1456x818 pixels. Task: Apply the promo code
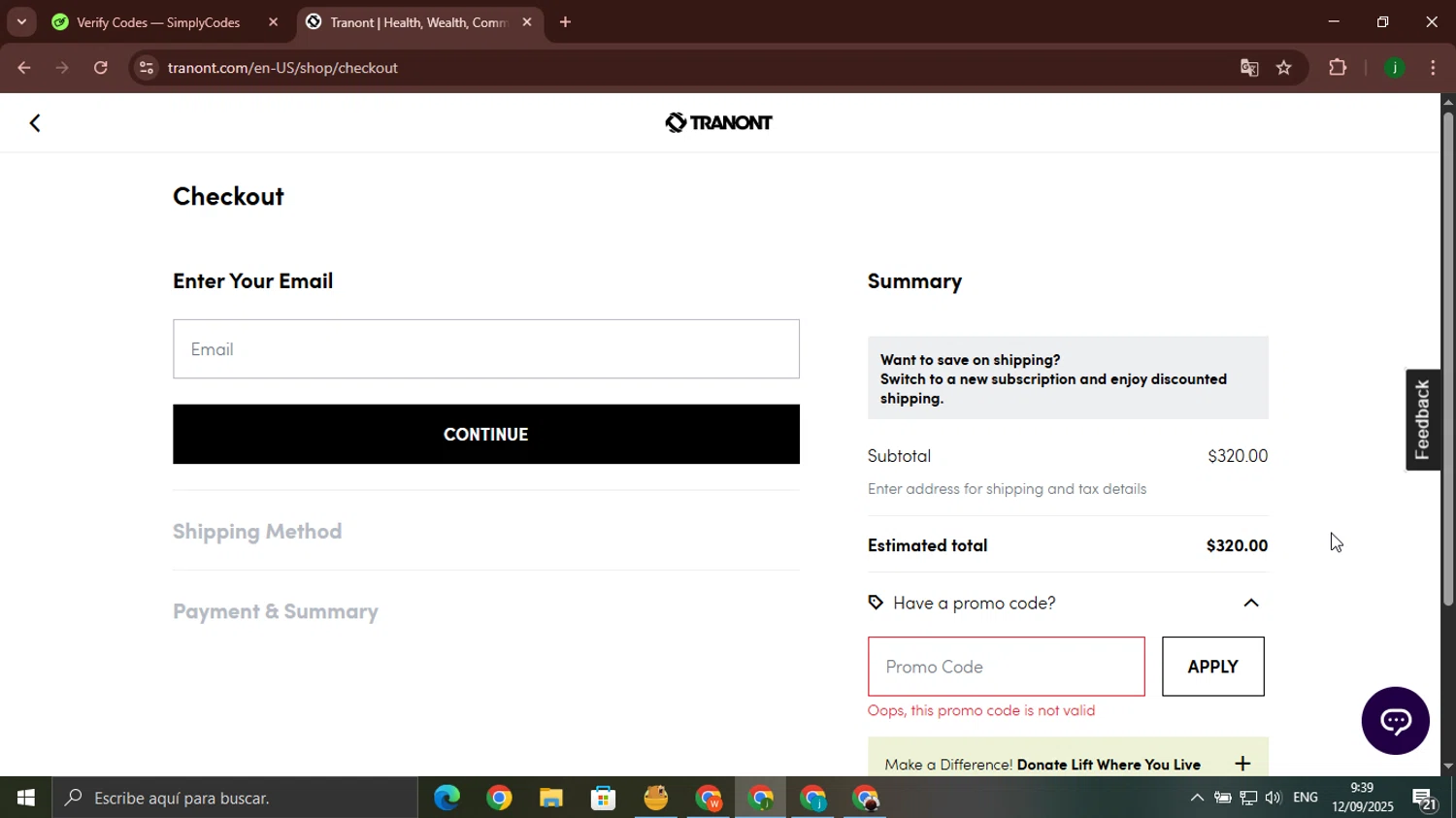(1213, 667)
